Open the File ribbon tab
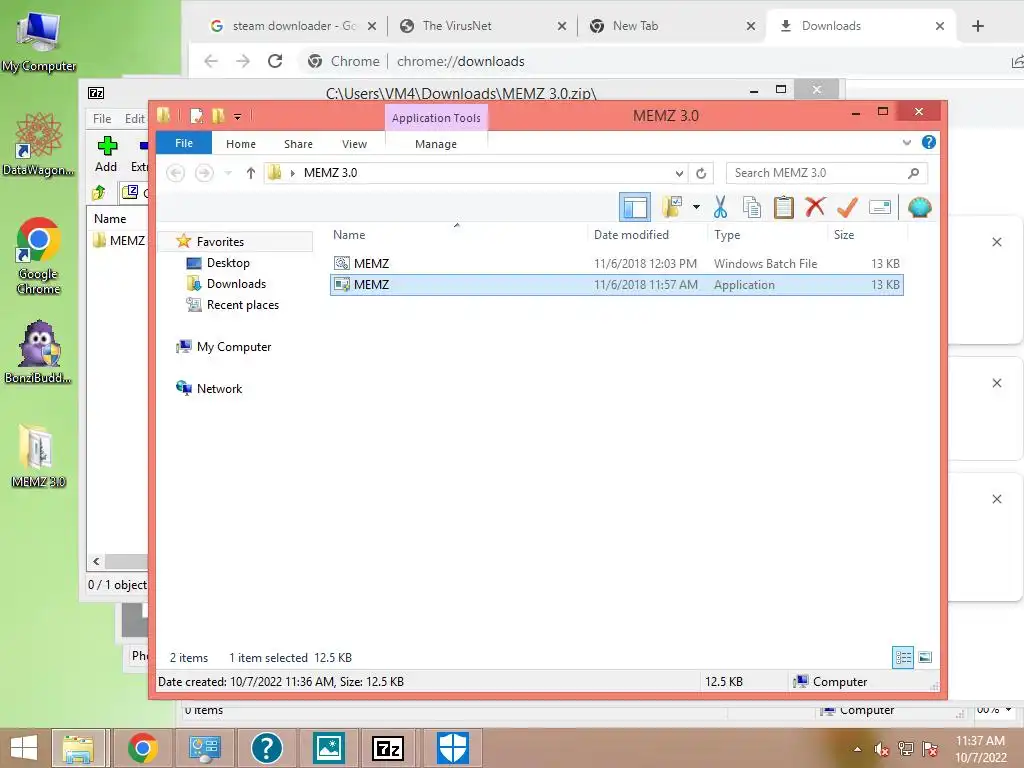Image resolution: width=1024 pixels, height=768 pixels. [x=184, y=143]
